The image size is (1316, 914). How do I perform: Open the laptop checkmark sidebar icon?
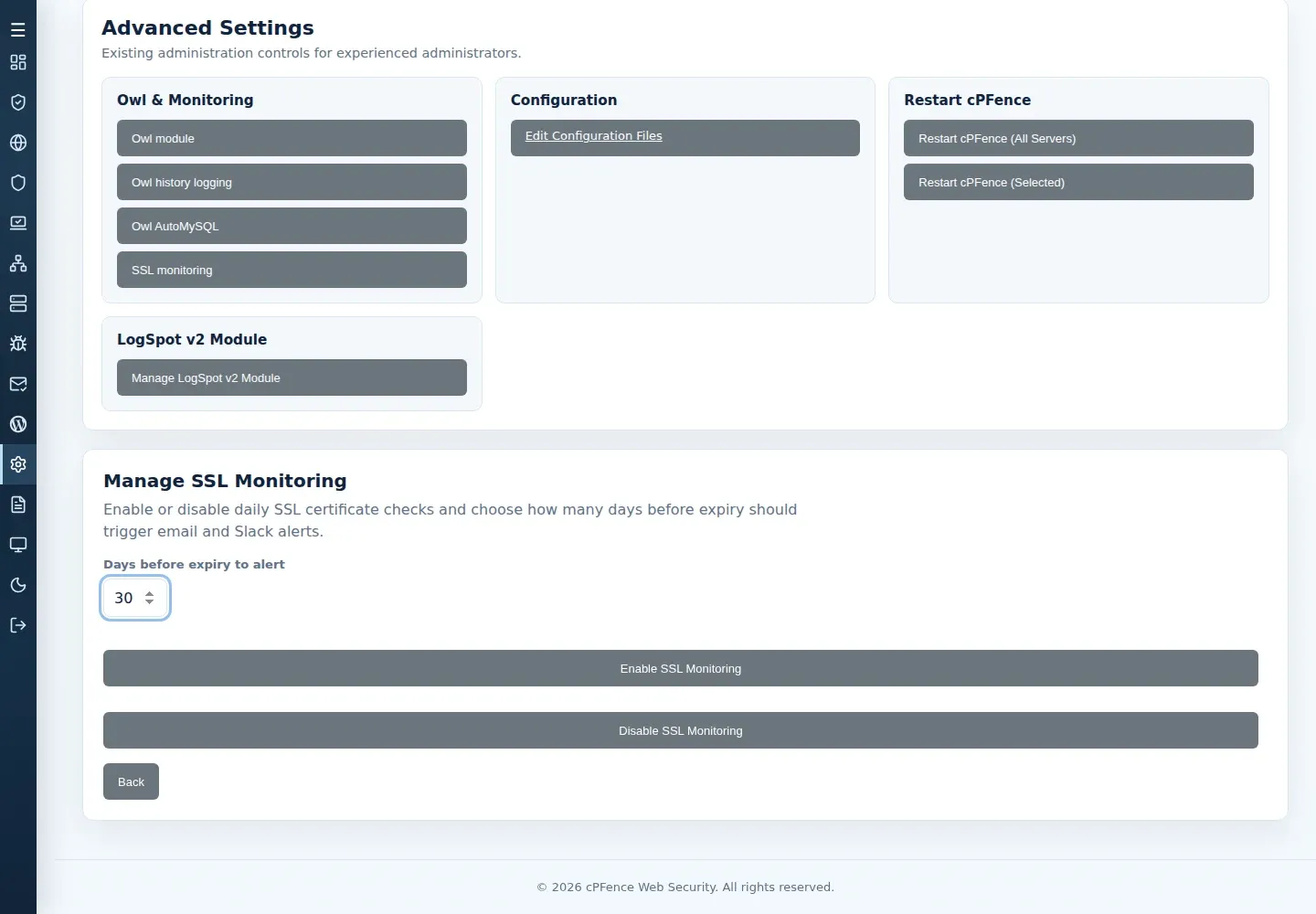click(18, 223)
